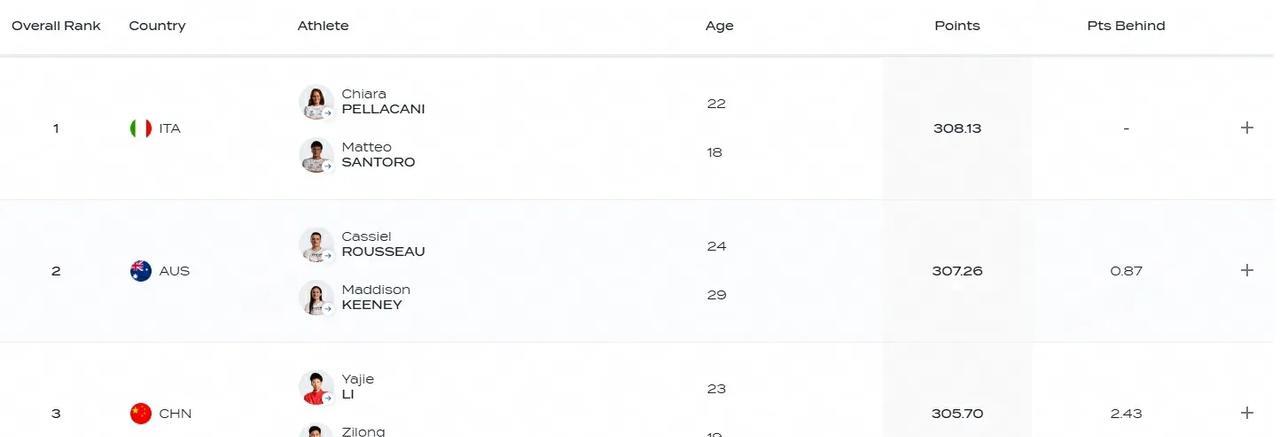
Task: Open Yajie Li's profile photo
Action: tap(316, 388)
